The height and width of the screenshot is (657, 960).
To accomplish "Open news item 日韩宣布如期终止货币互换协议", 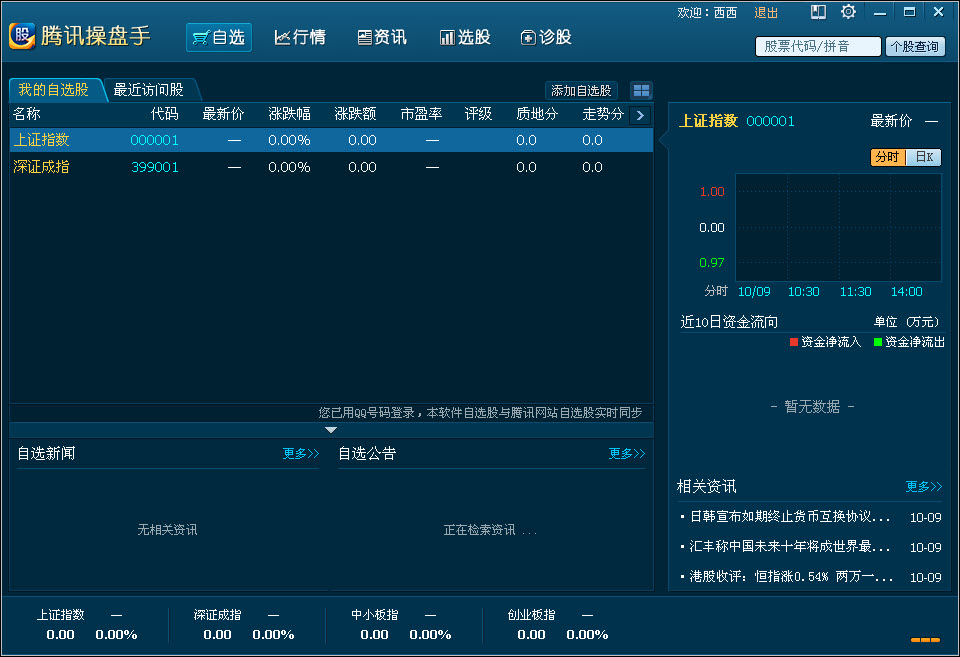I will (x=790, y=517).
